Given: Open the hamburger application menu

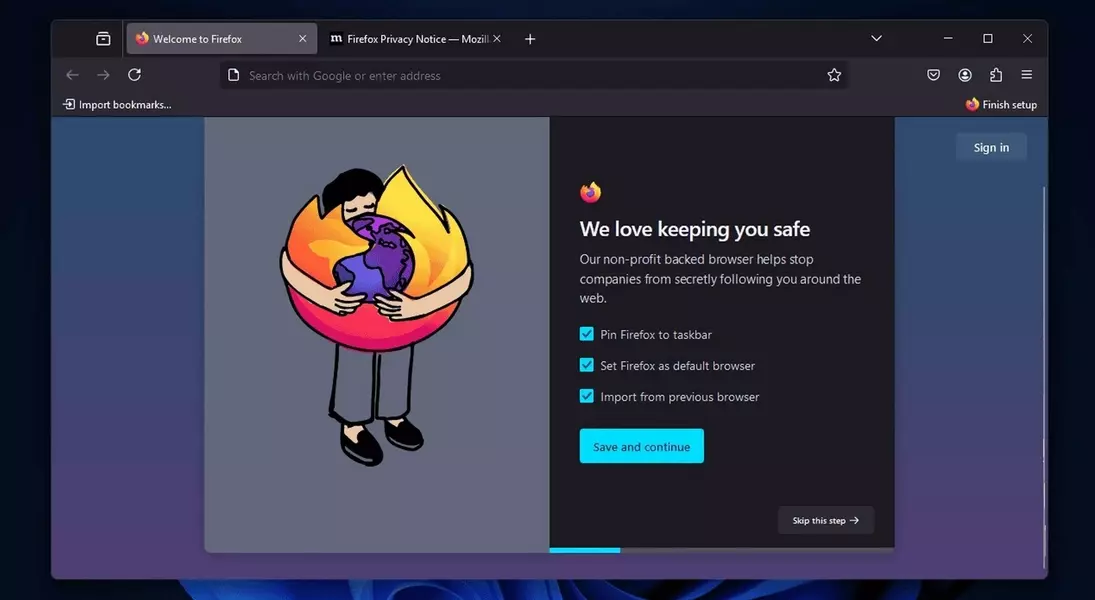Looking at the screenshot, I should click(x=1026, y=75).
